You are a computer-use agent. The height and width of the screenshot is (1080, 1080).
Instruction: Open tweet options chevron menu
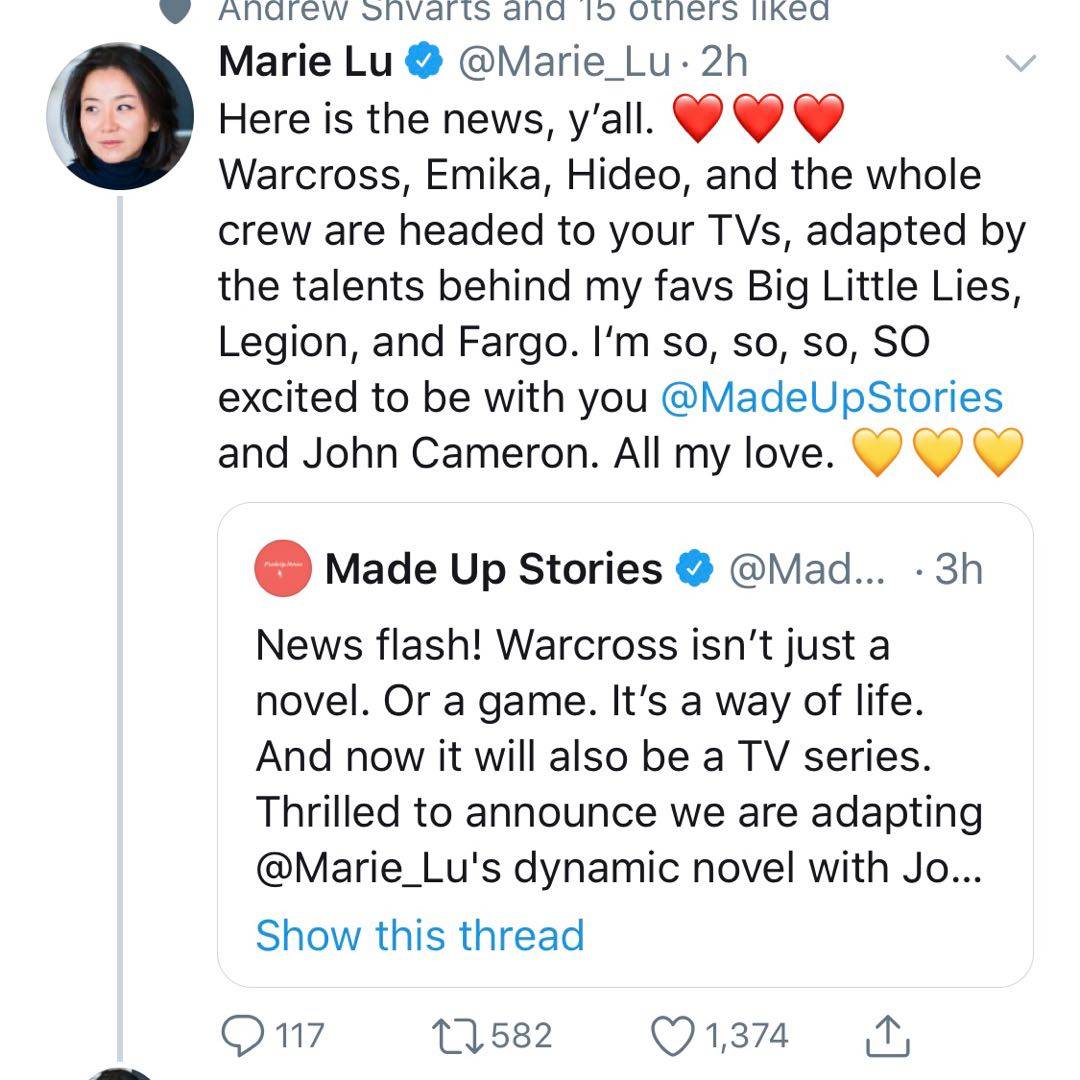tap(1021, 64)
